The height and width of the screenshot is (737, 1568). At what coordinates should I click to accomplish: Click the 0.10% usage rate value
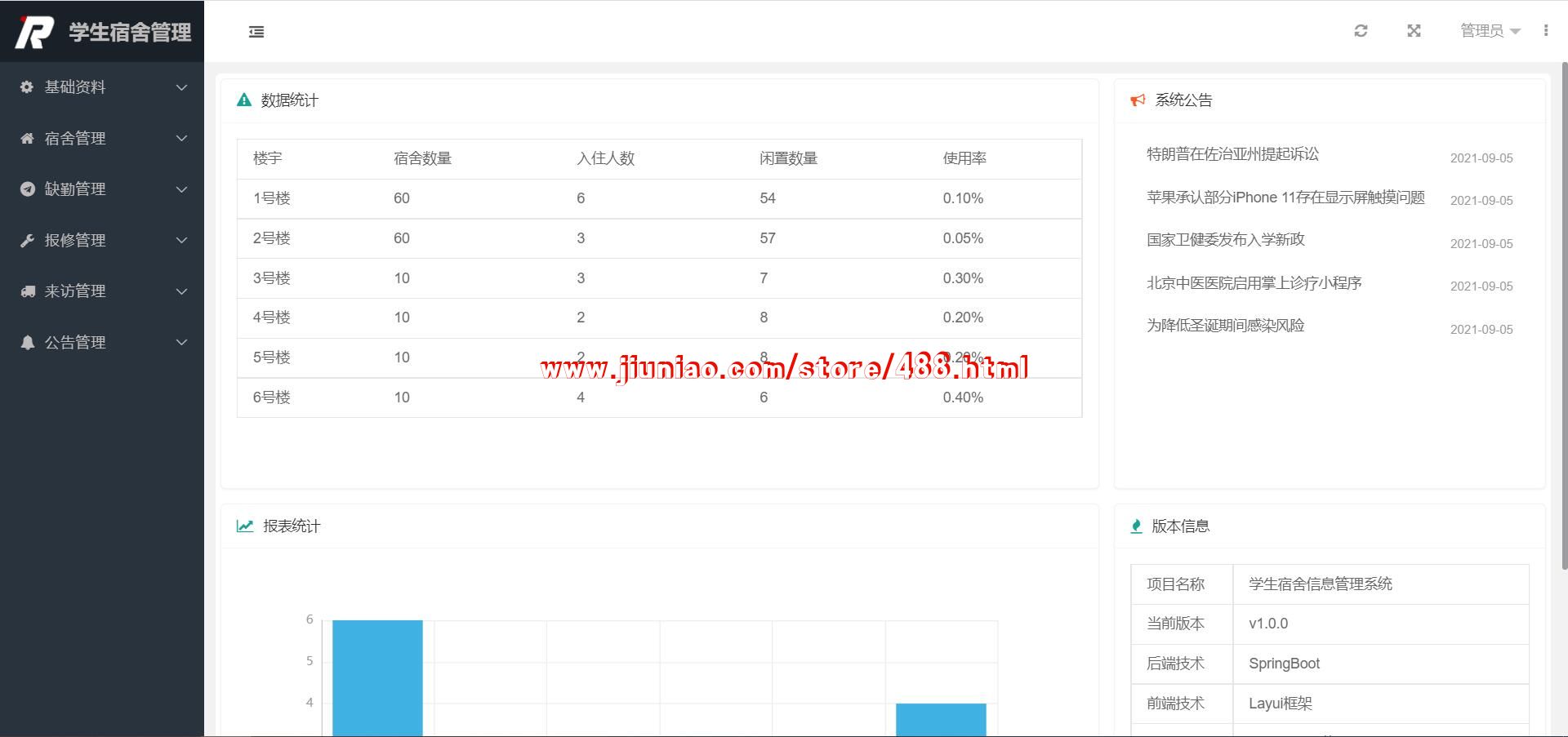coord(963,198)
